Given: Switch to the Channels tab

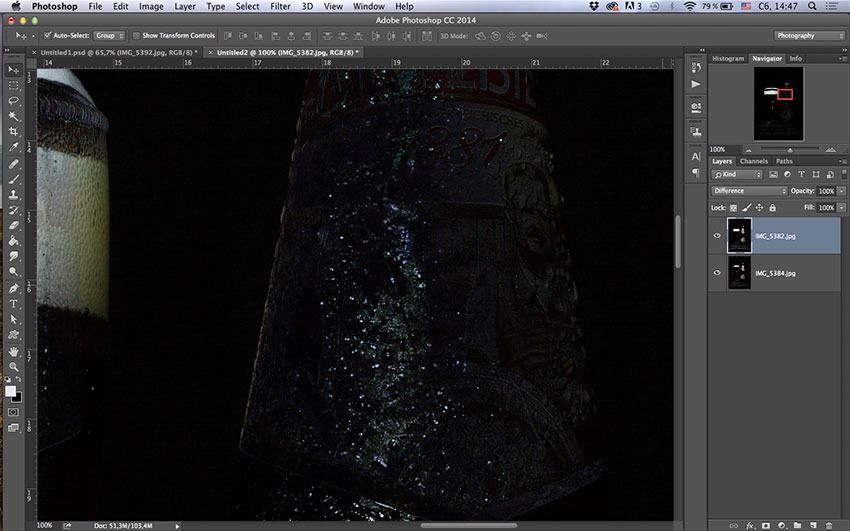Looking at the screenshot, I should tap(754, 161).
